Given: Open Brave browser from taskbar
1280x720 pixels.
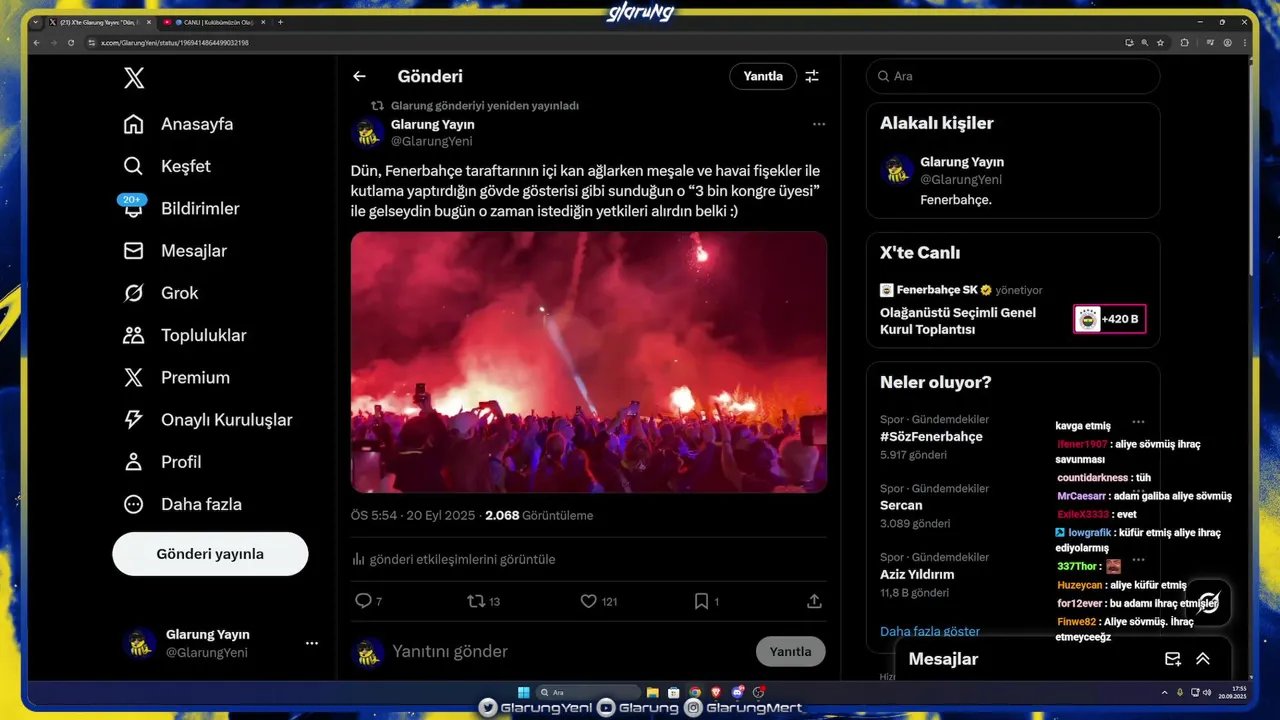Looking at the screenshot, I should pyautogui.click(x=716, y=692).
